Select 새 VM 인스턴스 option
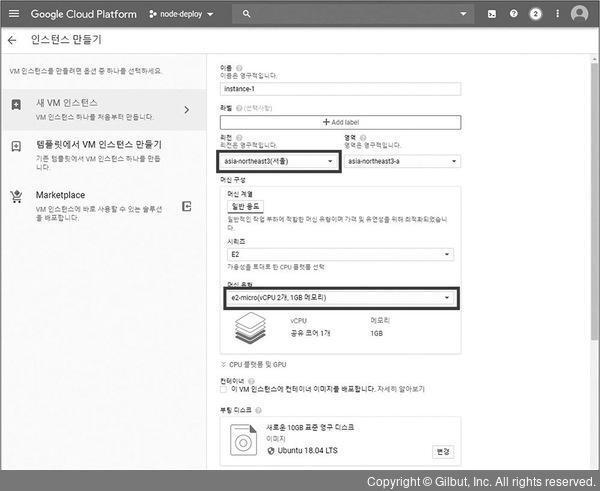 coord(104,110)
